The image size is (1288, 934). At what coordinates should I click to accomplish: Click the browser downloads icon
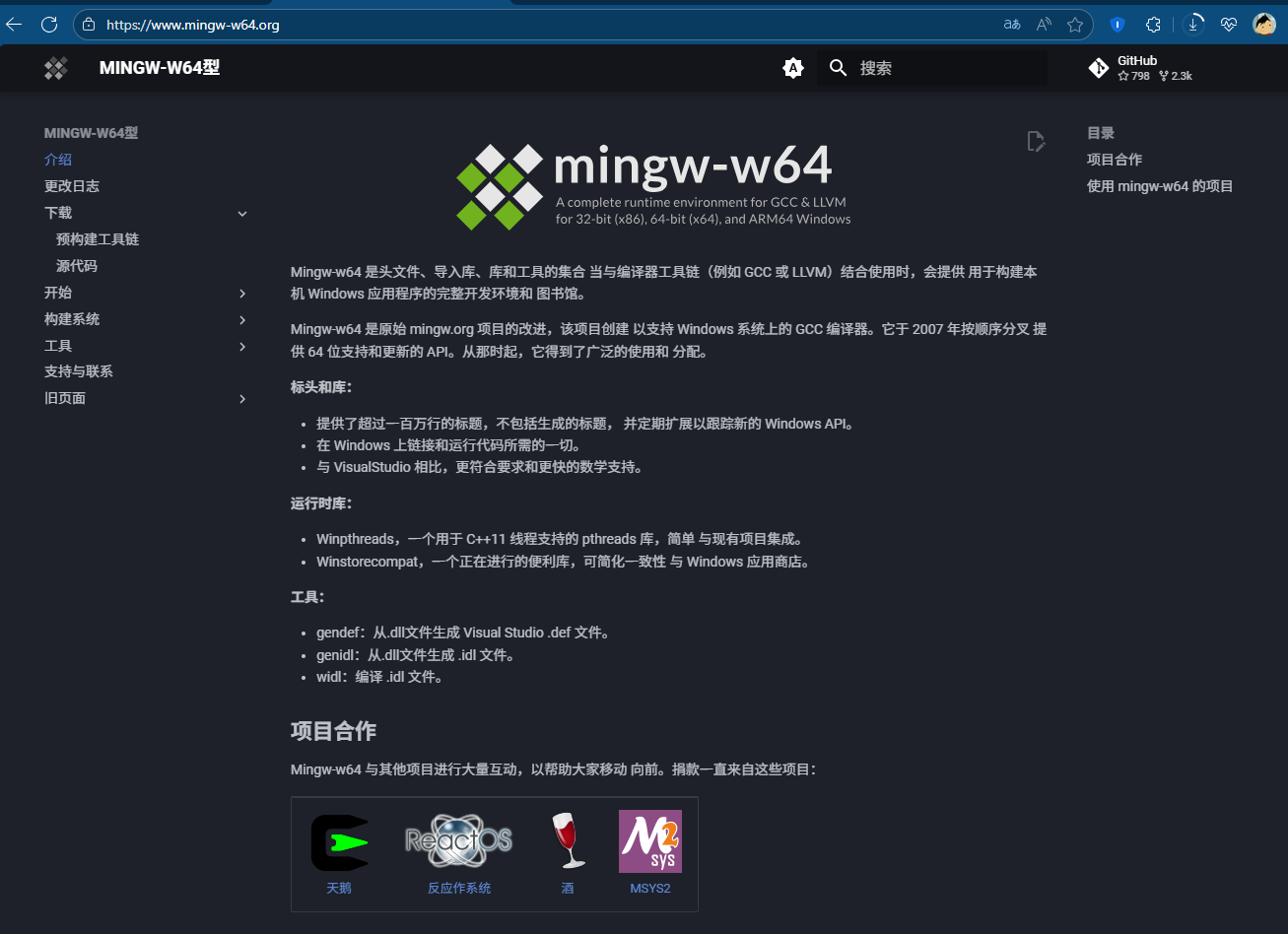(x=1192, y=24)
